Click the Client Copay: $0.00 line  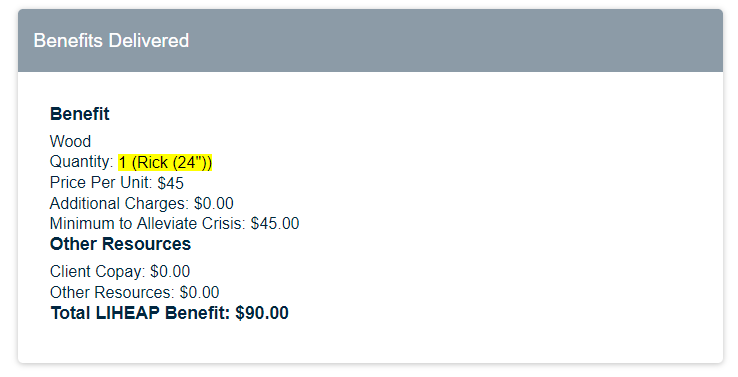tap(120, 272)
